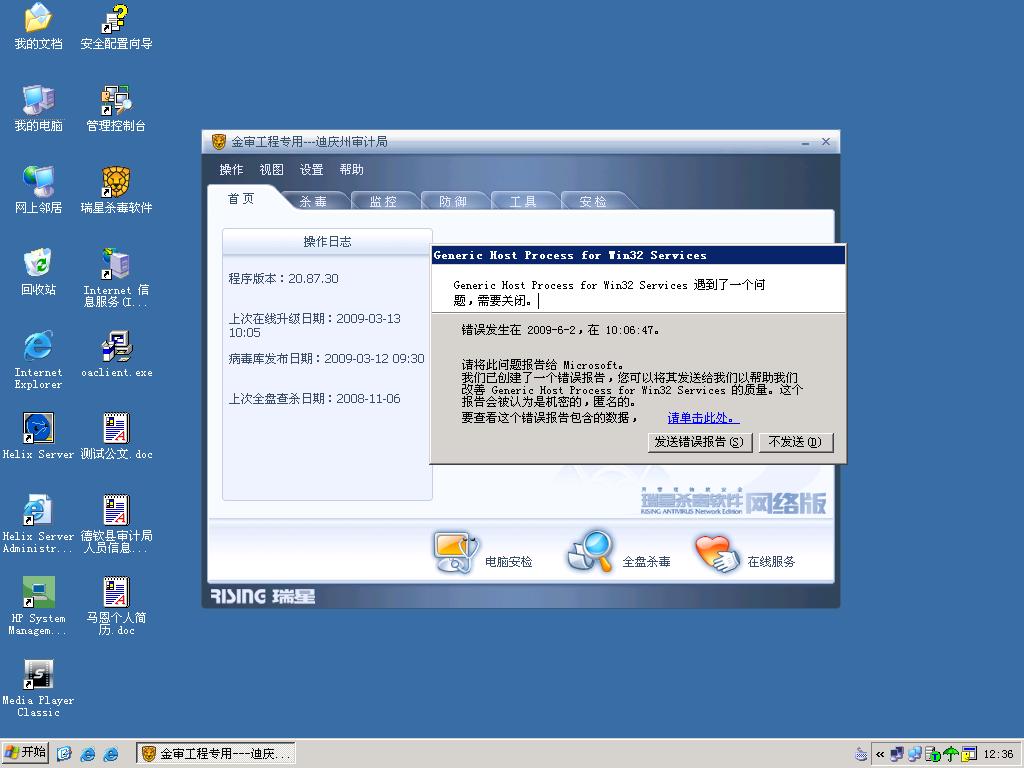The height and width of the screenshot is (768, 1024).
Task: Click the green umbrella tray icon
Action: (950, 754)
